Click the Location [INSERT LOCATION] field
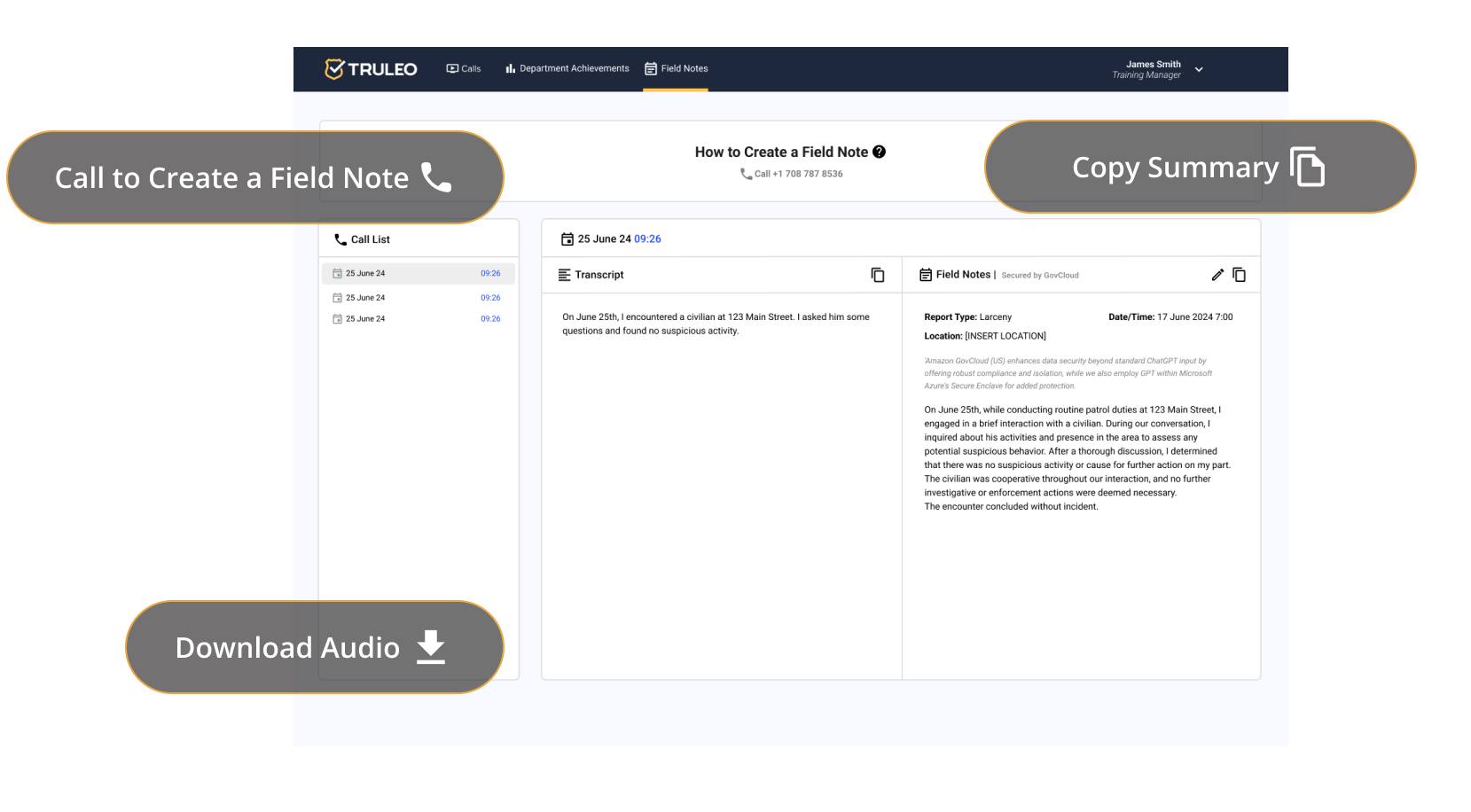 tap(985, 336)
